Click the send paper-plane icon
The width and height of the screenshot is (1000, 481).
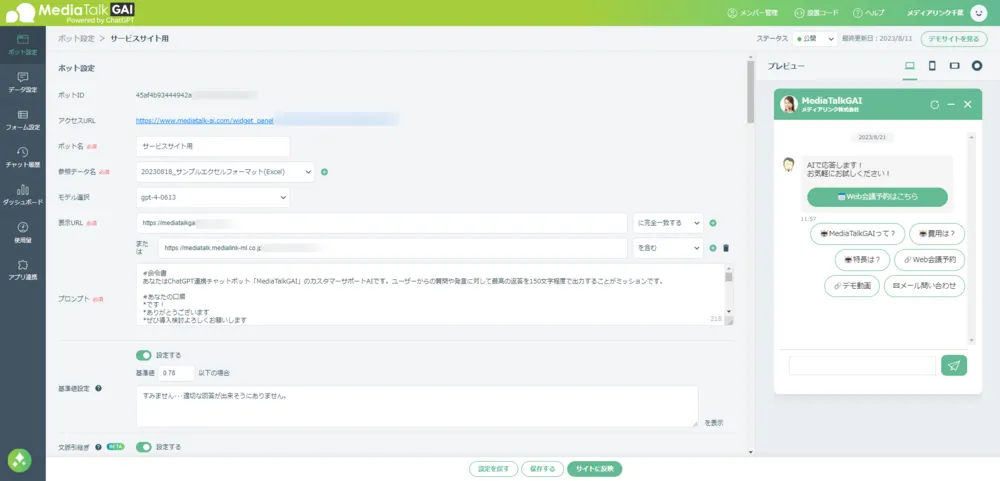(x=954, y=366)
